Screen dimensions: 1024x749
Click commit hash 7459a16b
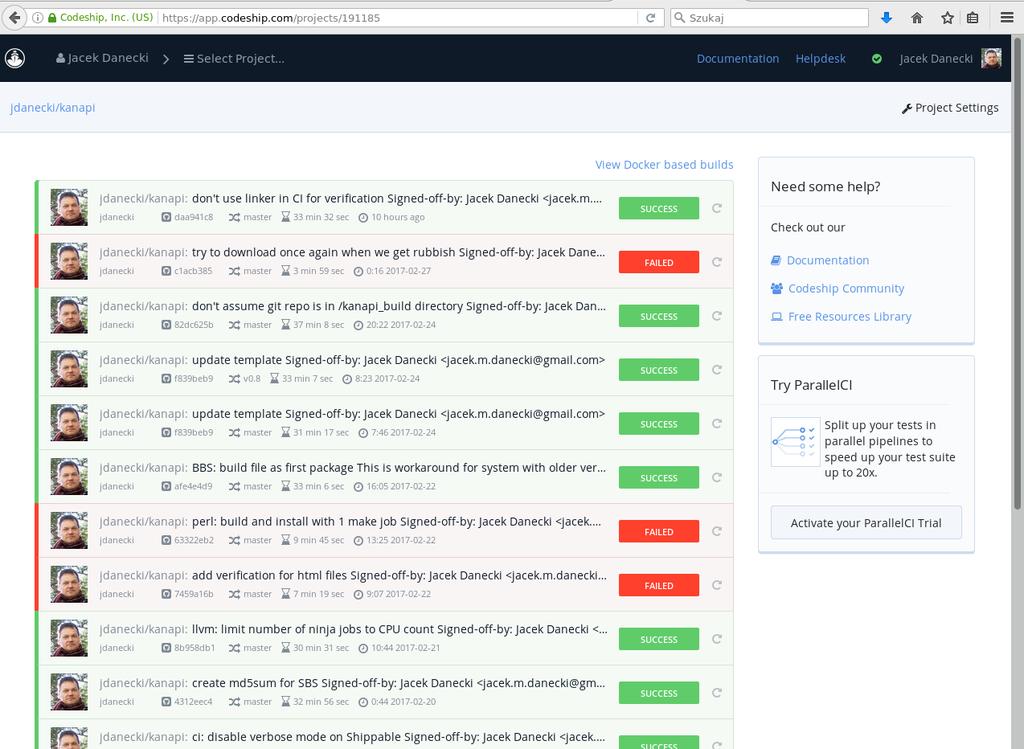(193, 594)
